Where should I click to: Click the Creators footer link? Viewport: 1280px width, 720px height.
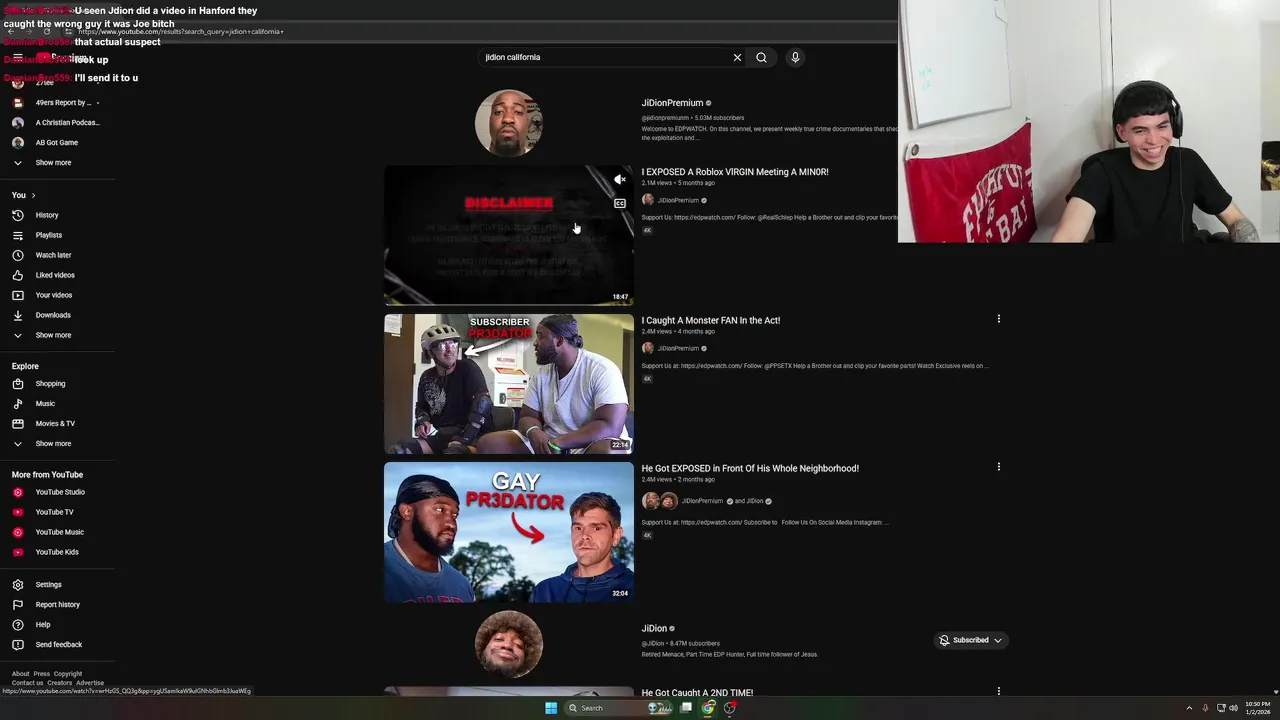coord(60,683)
